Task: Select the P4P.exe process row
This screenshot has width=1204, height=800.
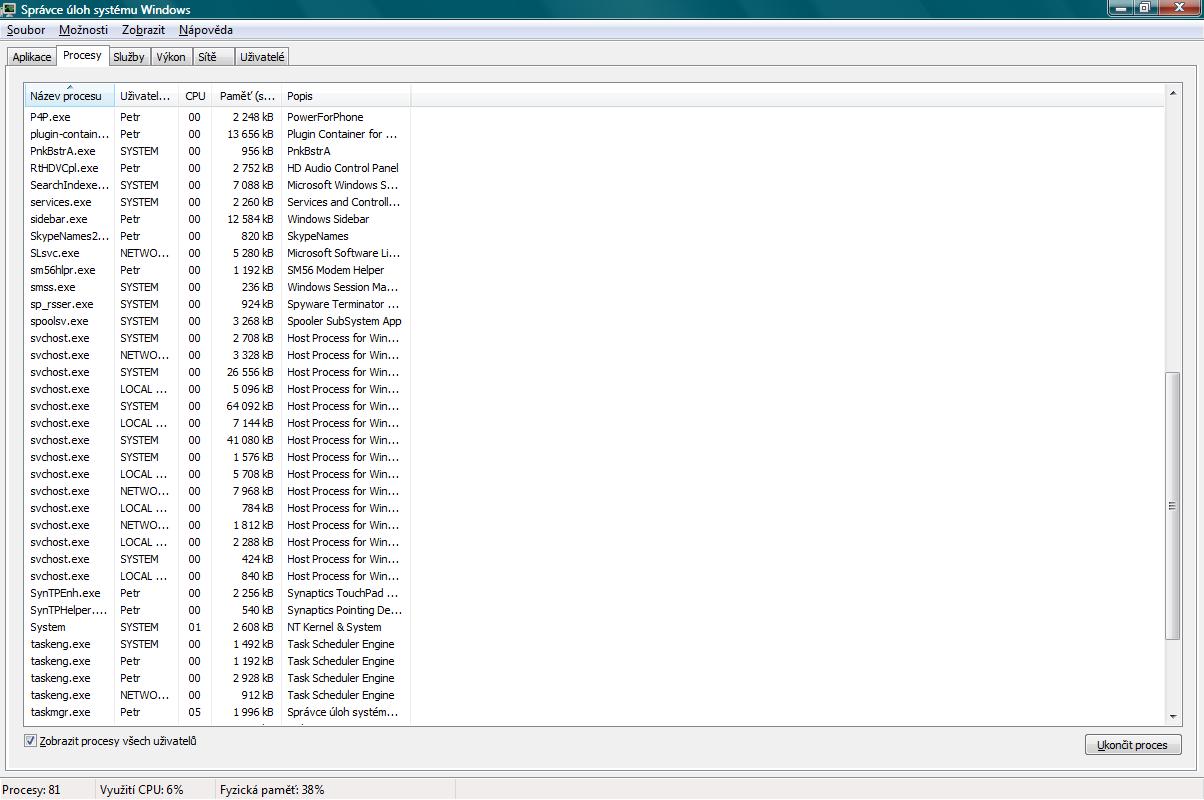Action: tap(217, 117)
